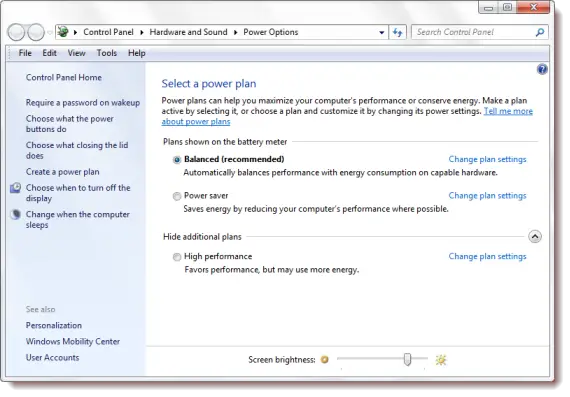The image size is (570, 397).
Task: Select the High performance plan
Action: click(177, 257)
